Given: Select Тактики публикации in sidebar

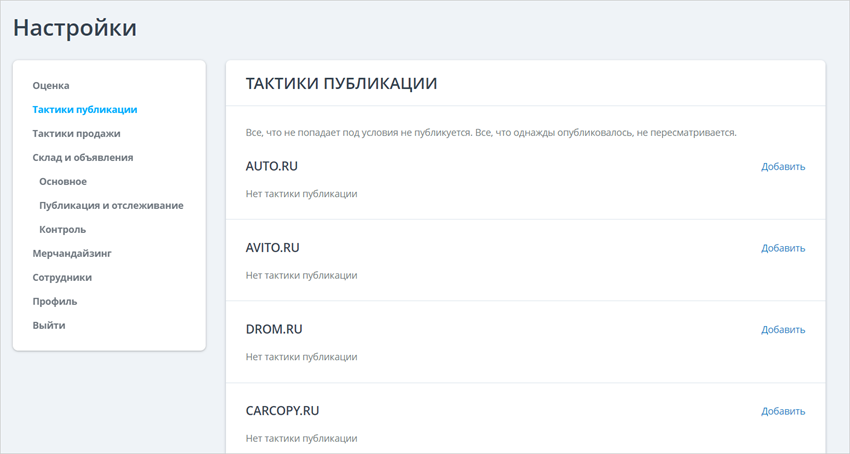Looking at the screenshot, I should click(85, 110).
